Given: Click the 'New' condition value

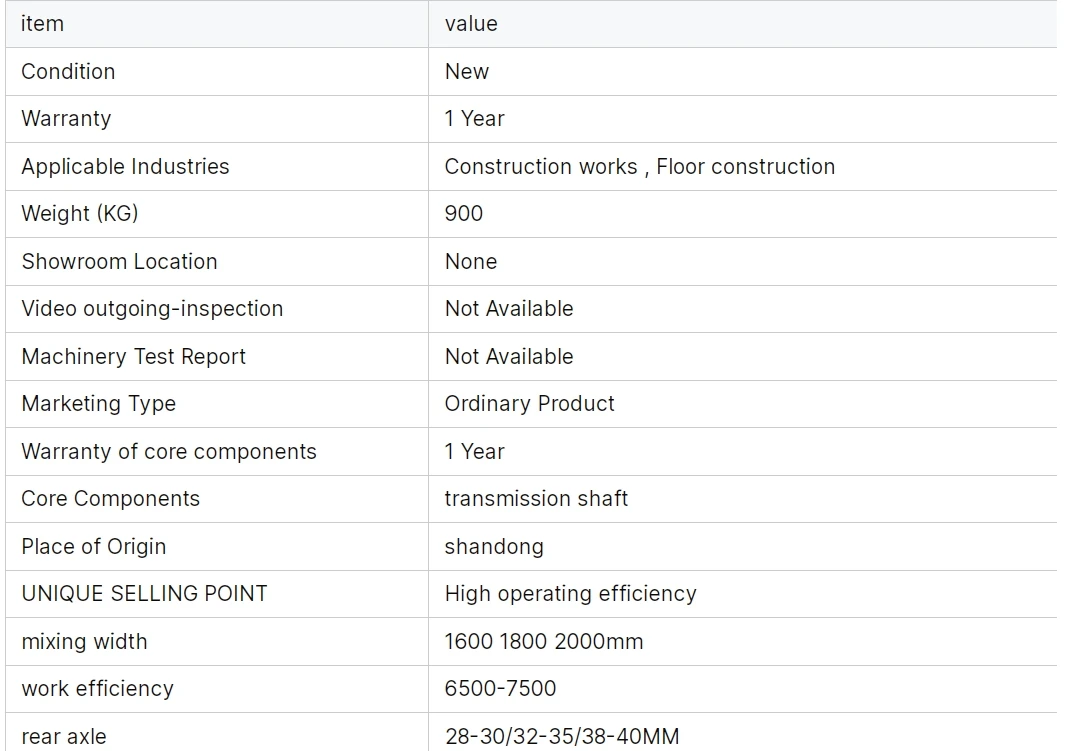Looking at the screenshot, I should tap(467, 72).
